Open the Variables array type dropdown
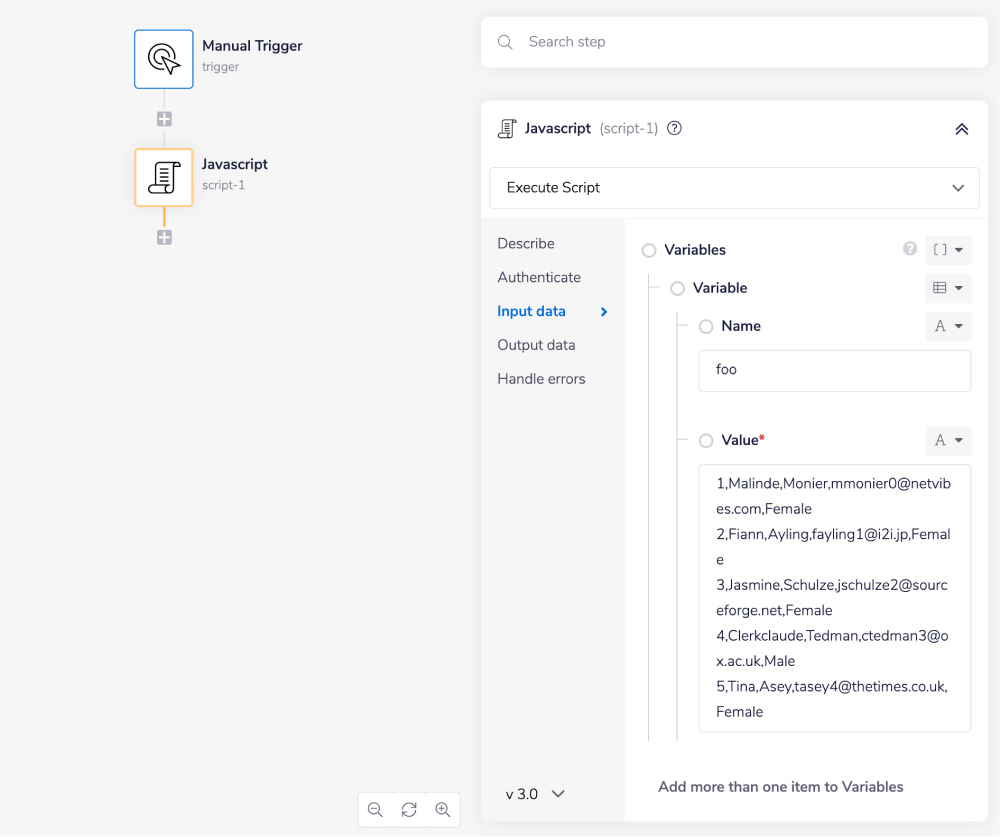The image size is (1000, 837). pos(948,250)
